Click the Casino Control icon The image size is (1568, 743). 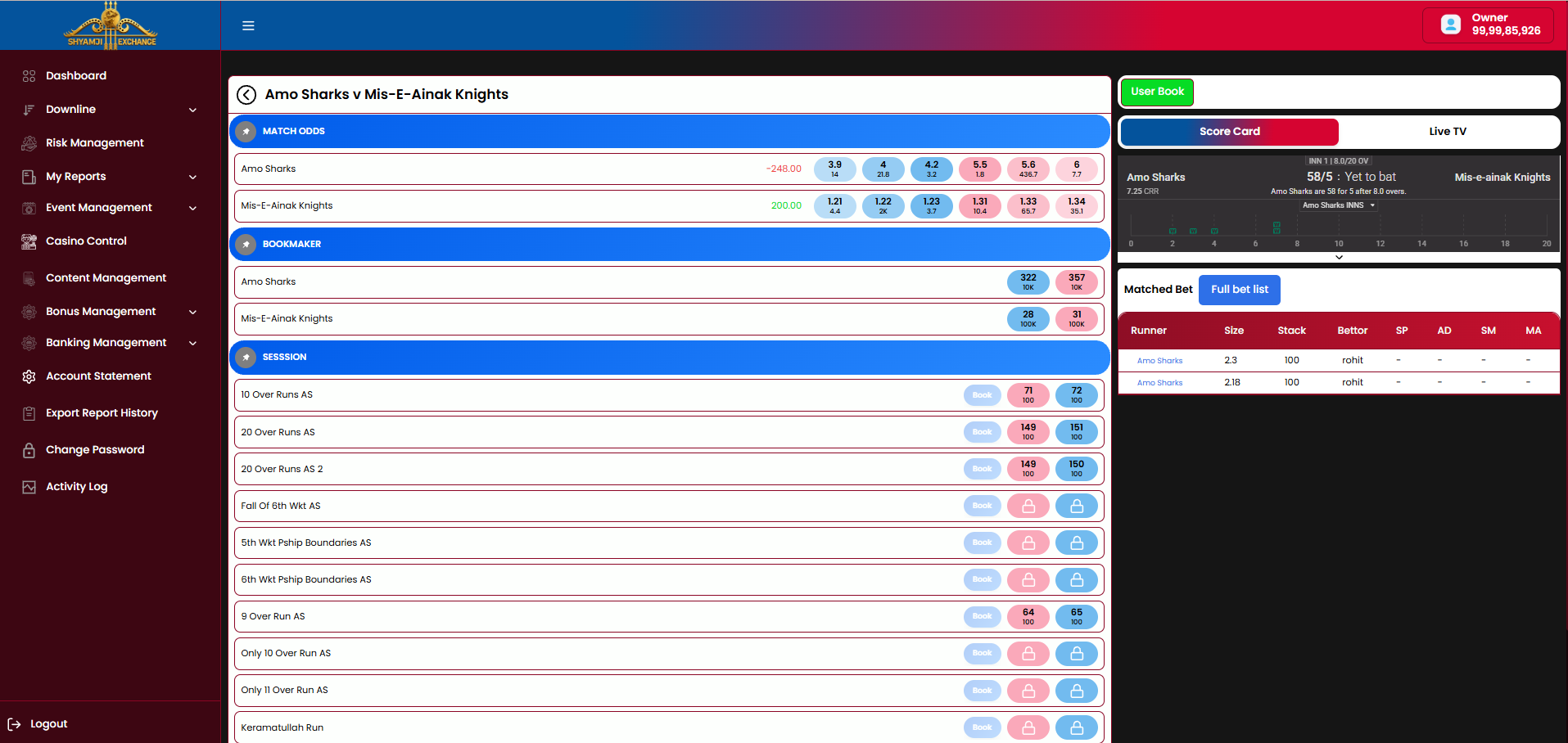29,241
